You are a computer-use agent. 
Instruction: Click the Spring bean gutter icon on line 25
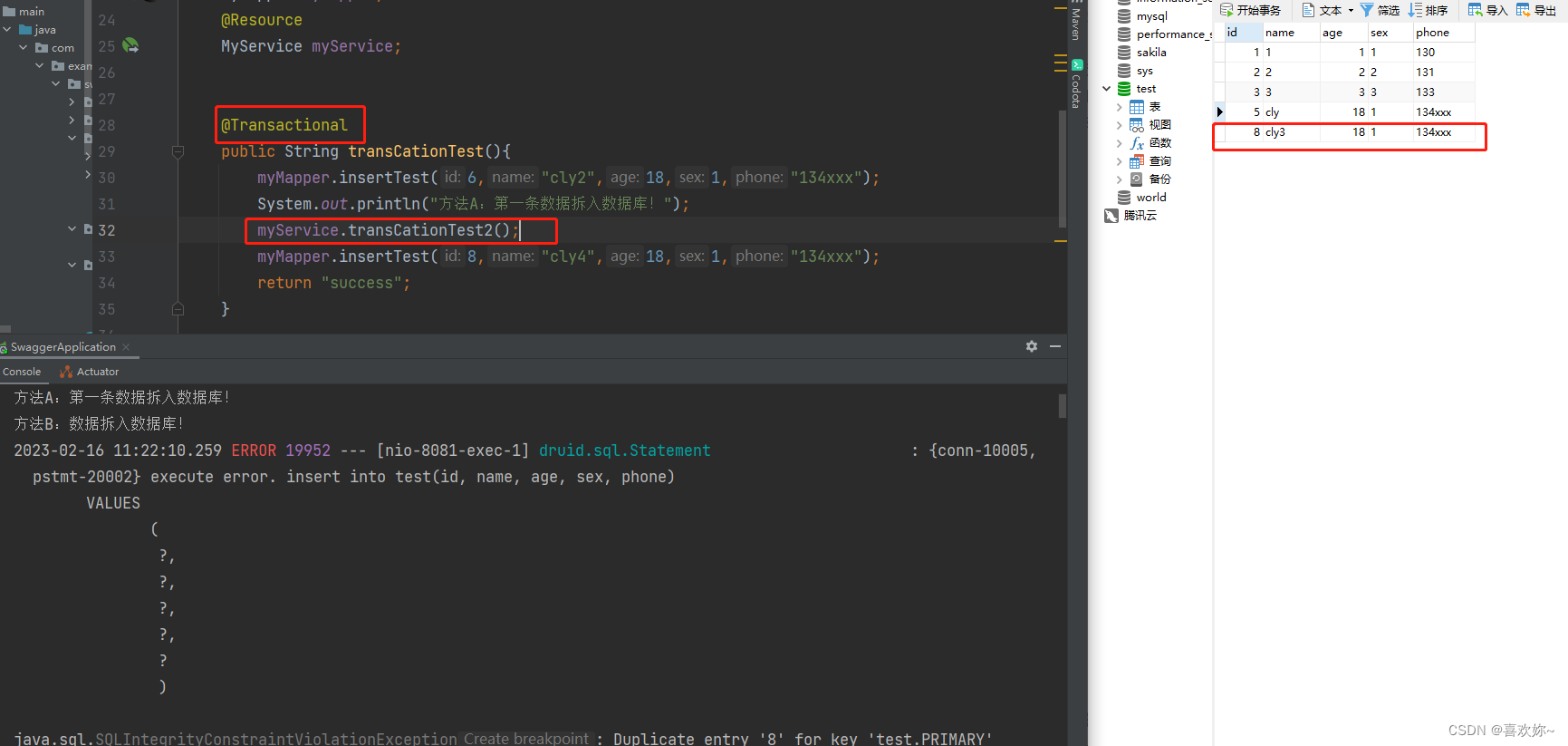(x=130, y=45)
